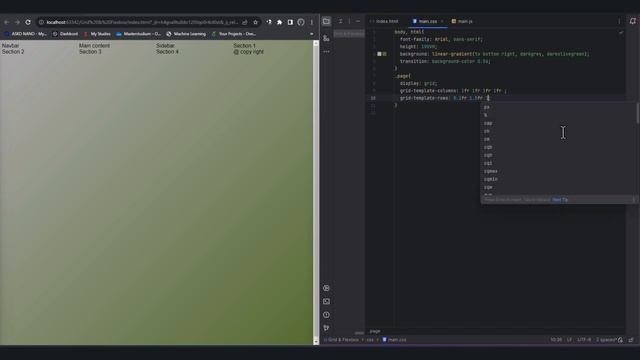
Task: Open IDE notifications bell icon
Action: pyautogui.click(x=633, y=21)
